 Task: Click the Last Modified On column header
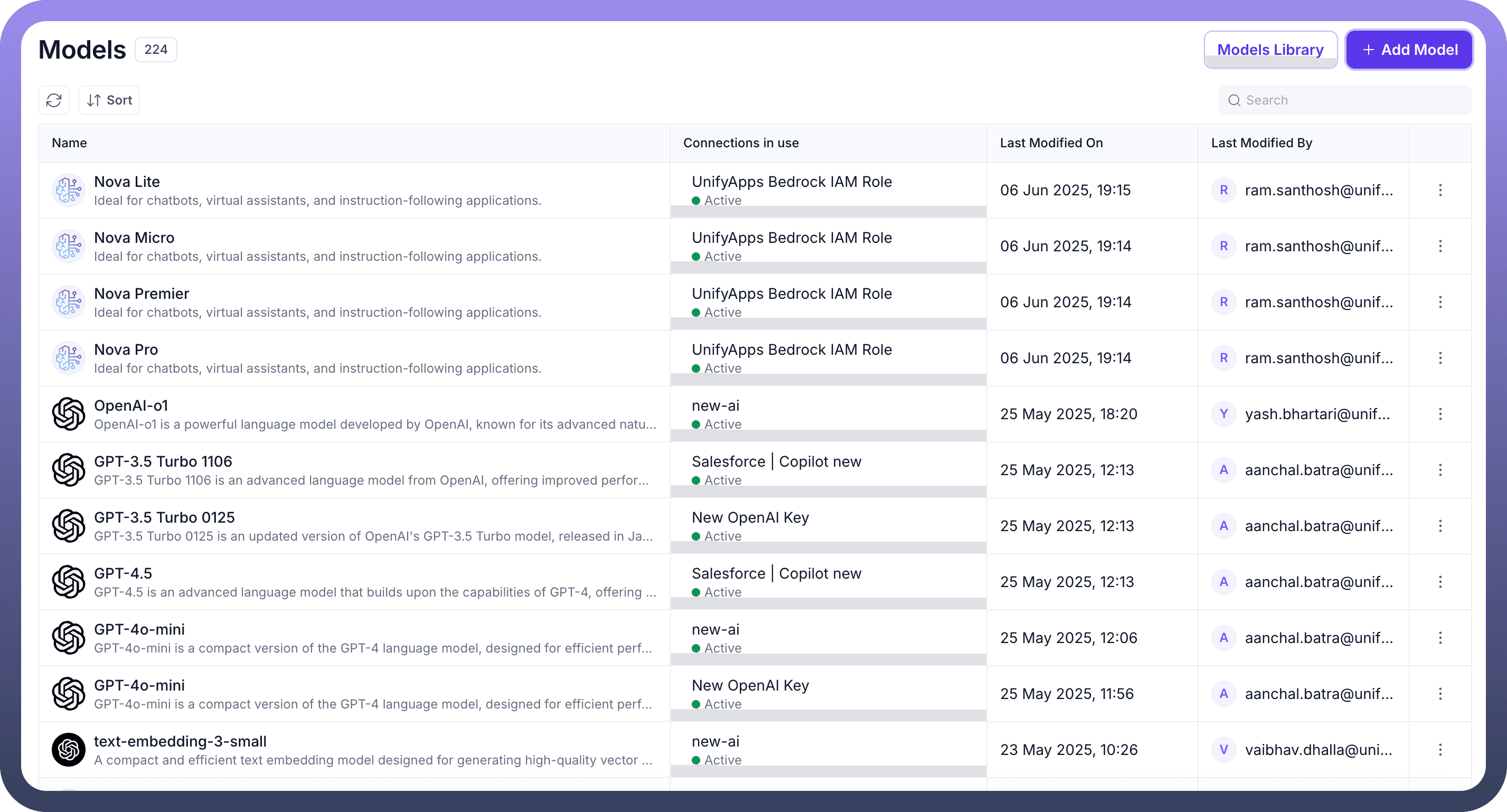1051,143
